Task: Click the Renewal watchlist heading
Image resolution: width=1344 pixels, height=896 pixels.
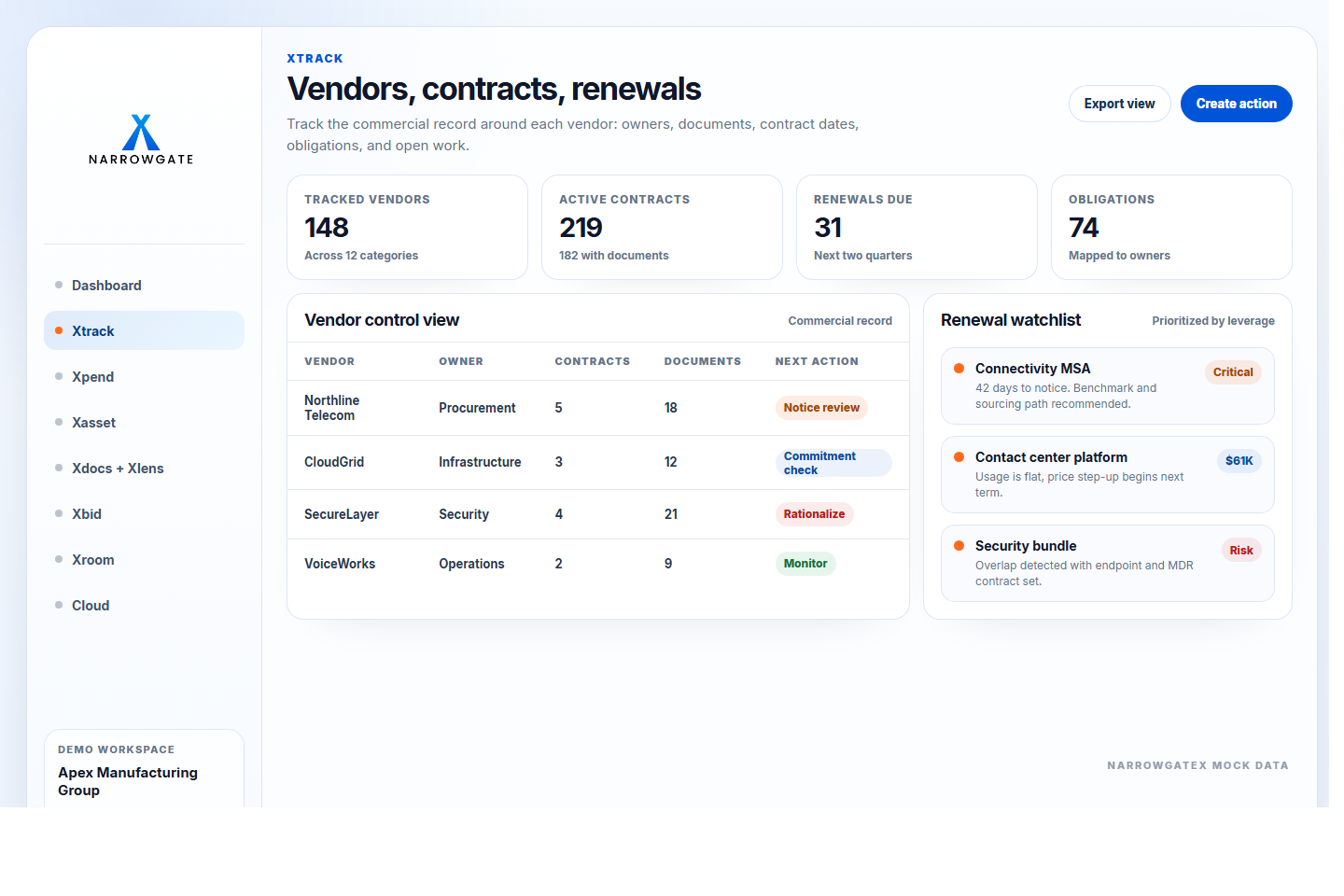Action: pyautogui.click(x=1011, y=320)
